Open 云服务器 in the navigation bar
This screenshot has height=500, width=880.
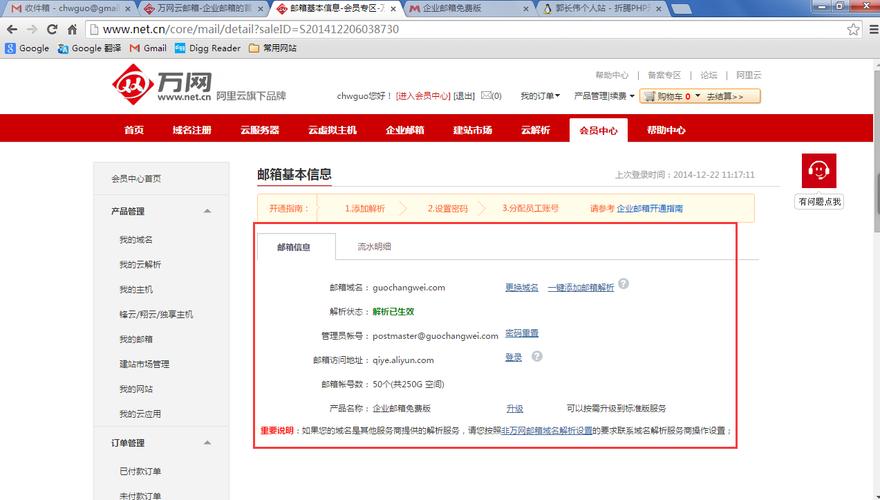(260, 130)
